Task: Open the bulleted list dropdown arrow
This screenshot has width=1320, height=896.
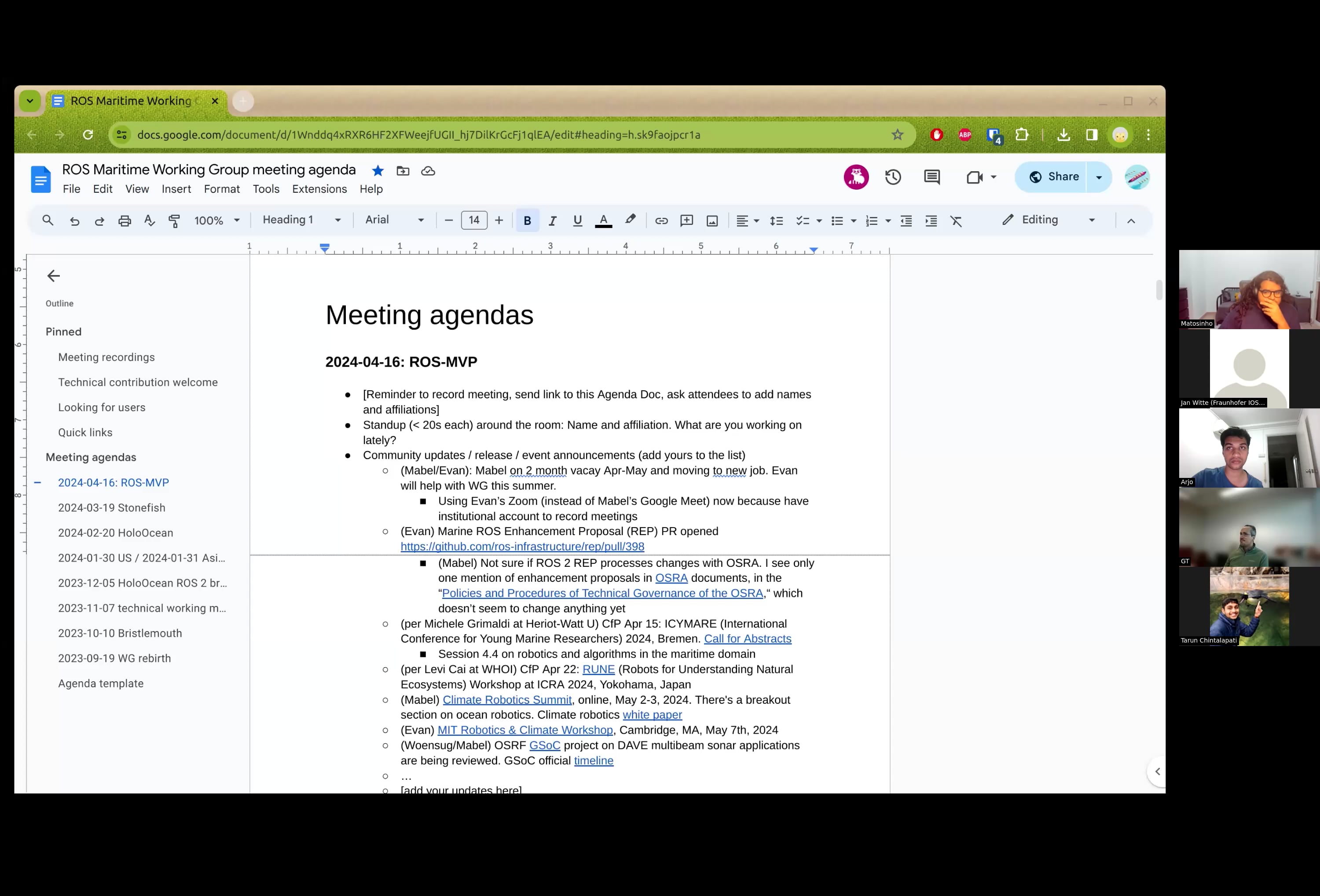Action: 854,221
